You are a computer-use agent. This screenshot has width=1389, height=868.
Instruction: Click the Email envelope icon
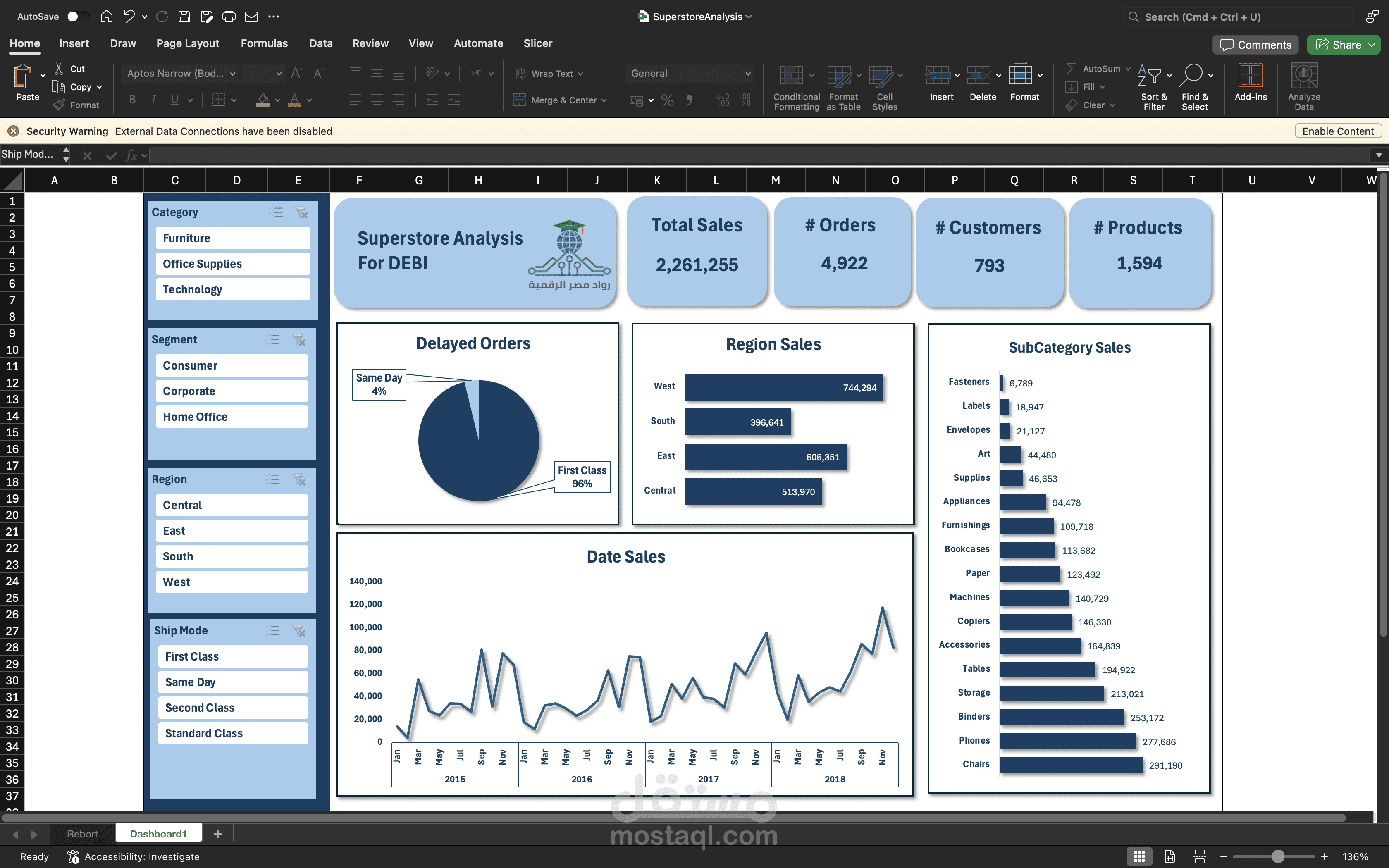click(251, 17)
